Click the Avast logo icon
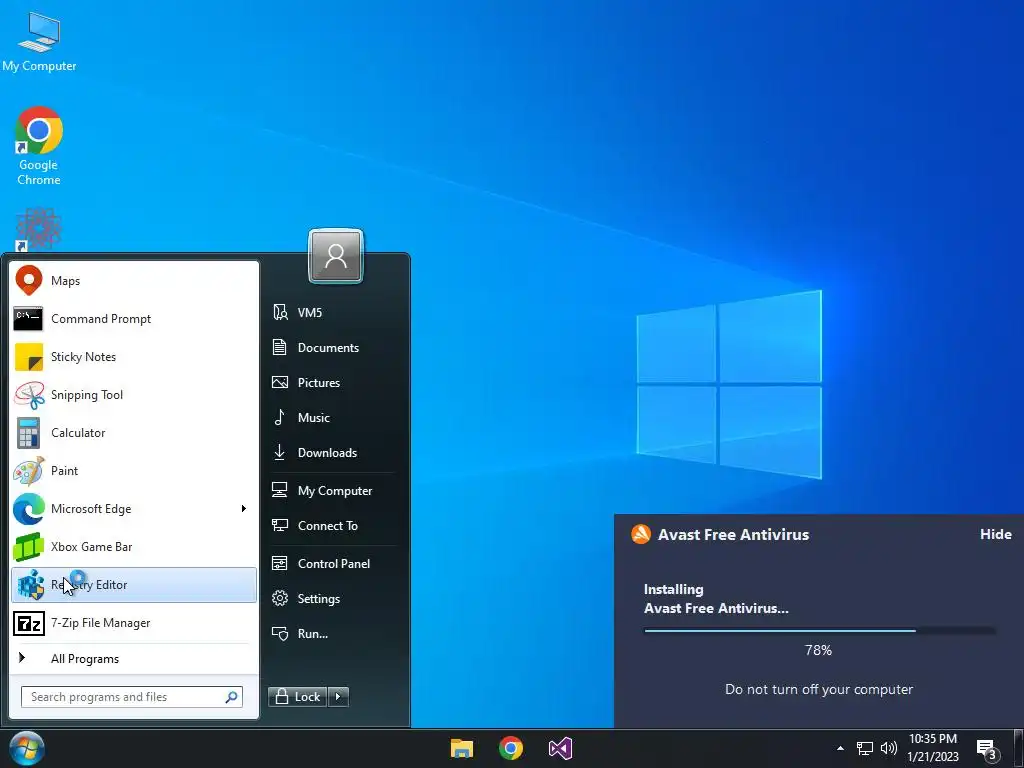 pos(641,534)
